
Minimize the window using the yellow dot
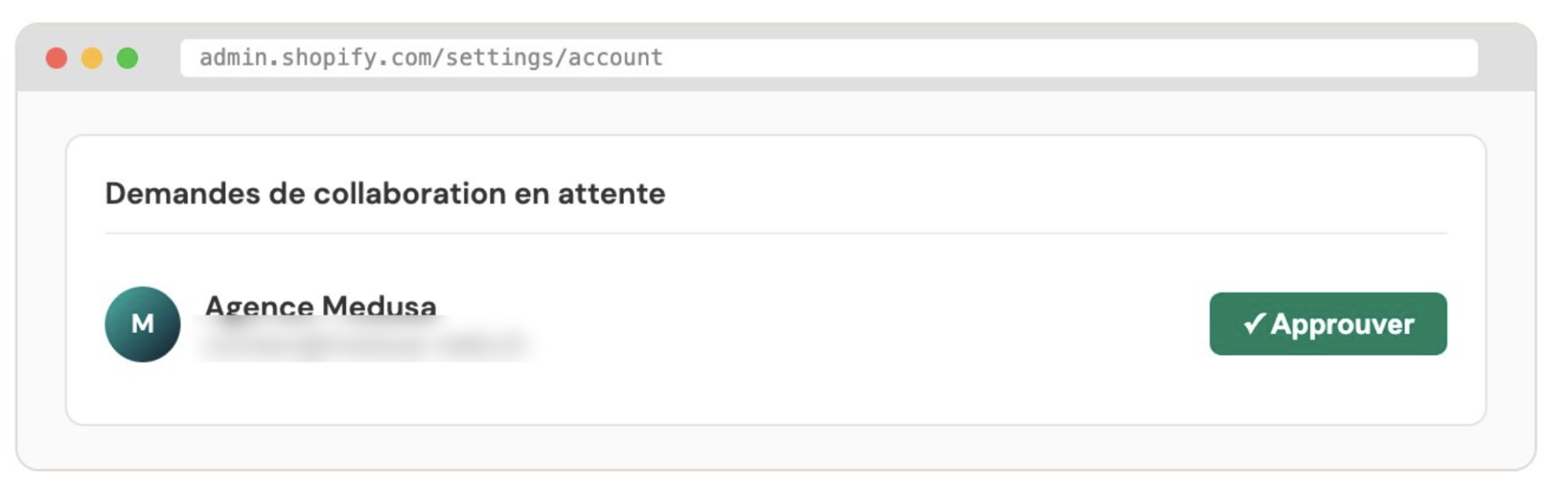point(93,58)
